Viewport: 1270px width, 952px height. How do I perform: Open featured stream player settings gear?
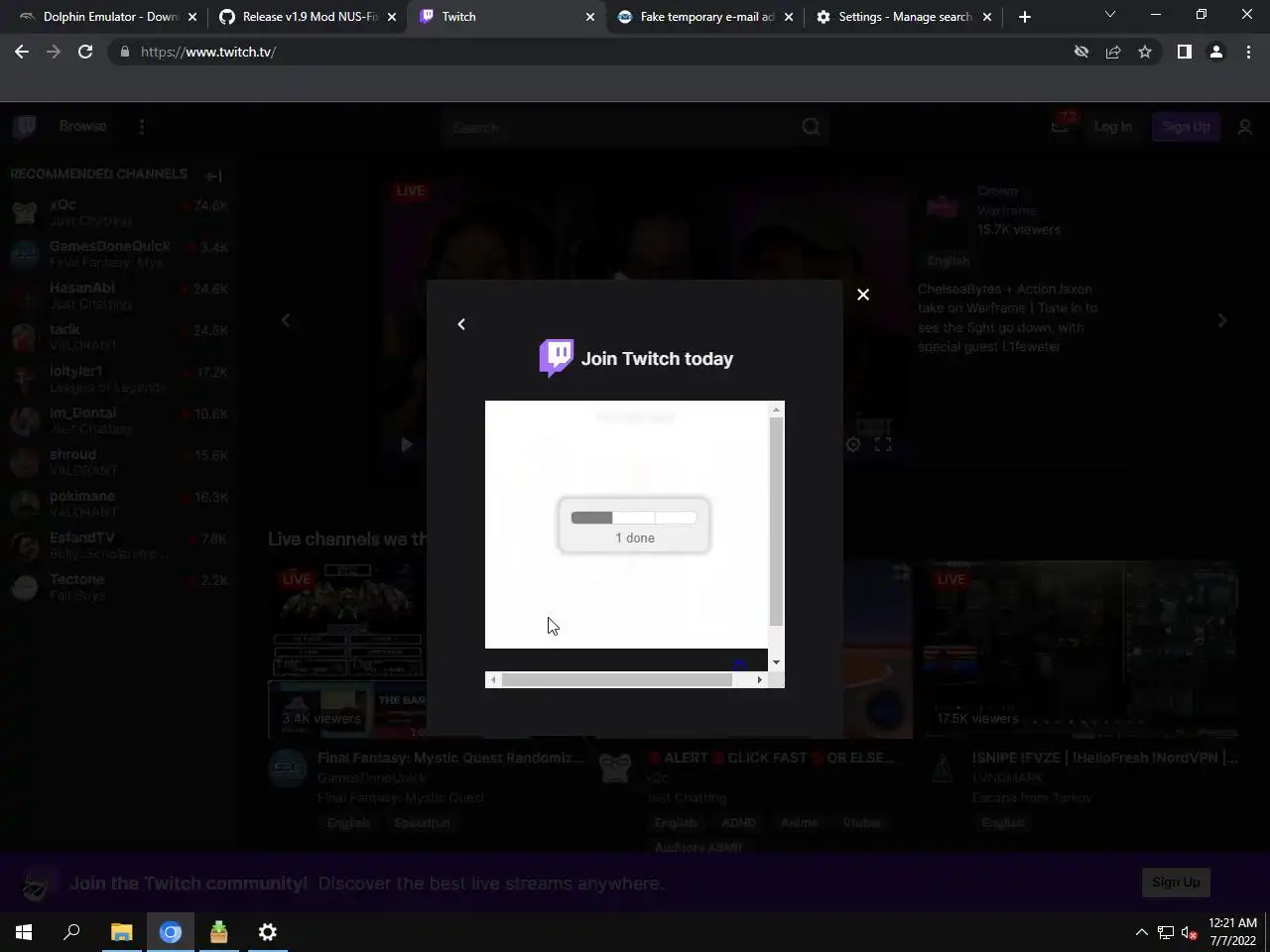pos(853,444)
